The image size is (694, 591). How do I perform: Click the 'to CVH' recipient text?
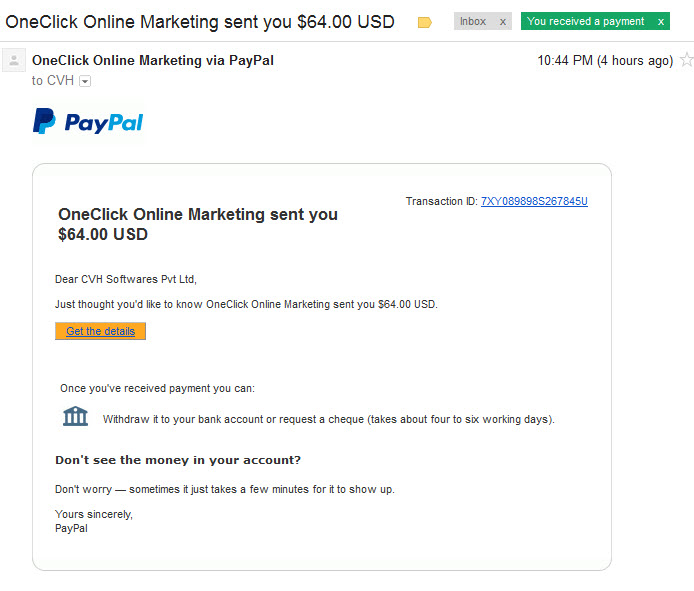53,81
